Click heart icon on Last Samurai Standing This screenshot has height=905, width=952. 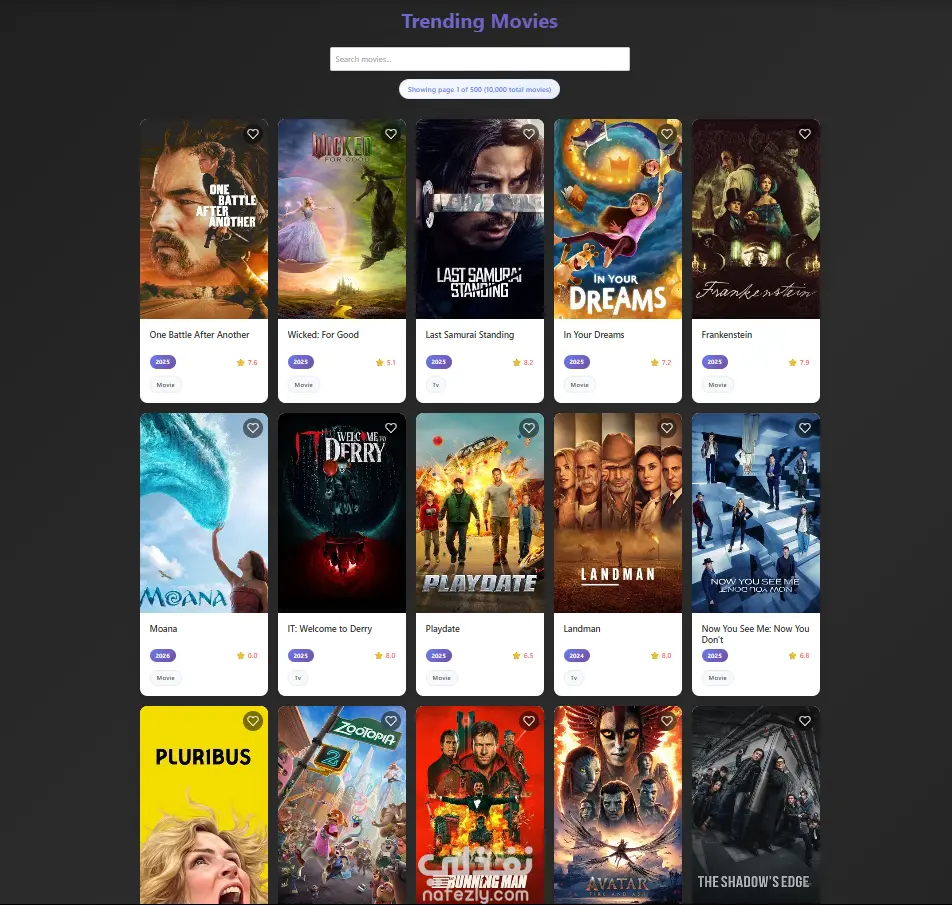[x=529, y=134]
